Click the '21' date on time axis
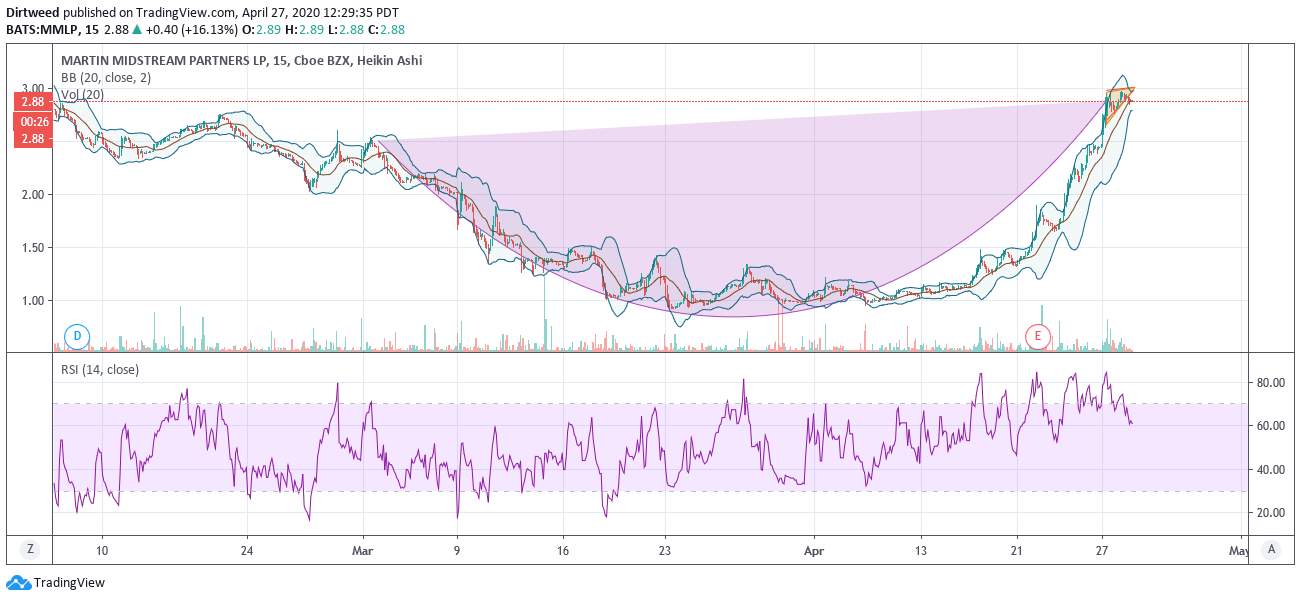 click(x=1016, y=550)
